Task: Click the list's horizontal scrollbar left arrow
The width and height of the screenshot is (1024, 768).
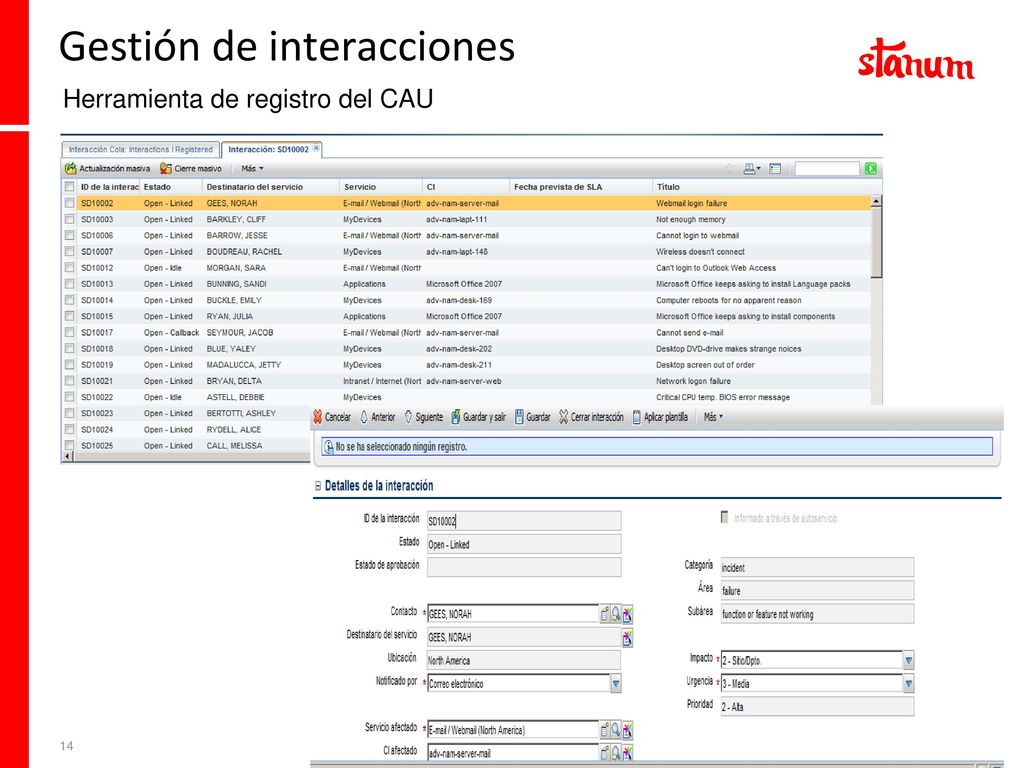Action: tap(68, 456)
